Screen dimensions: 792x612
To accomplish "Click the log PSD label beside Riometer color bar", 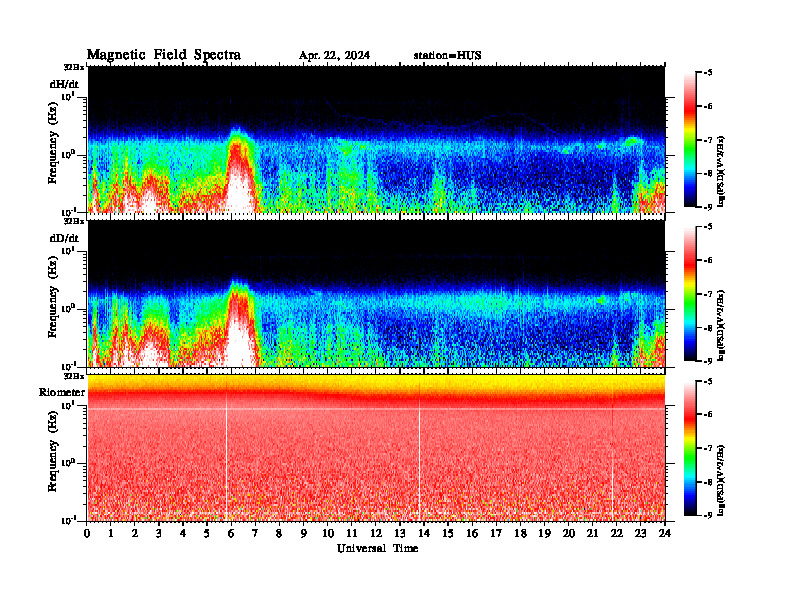I will (x=721, y=480).
